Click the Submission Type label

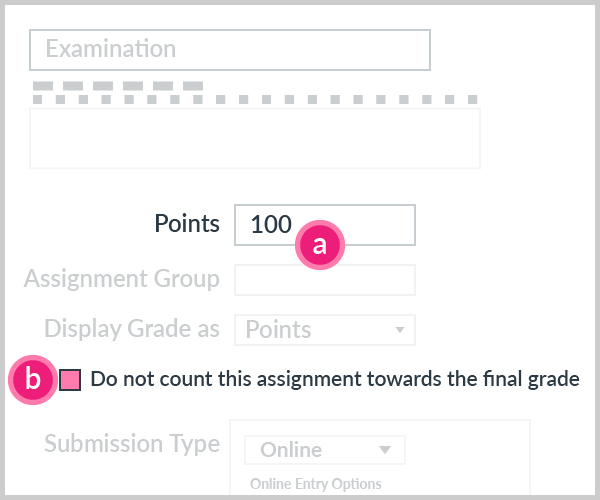(132, 444)
